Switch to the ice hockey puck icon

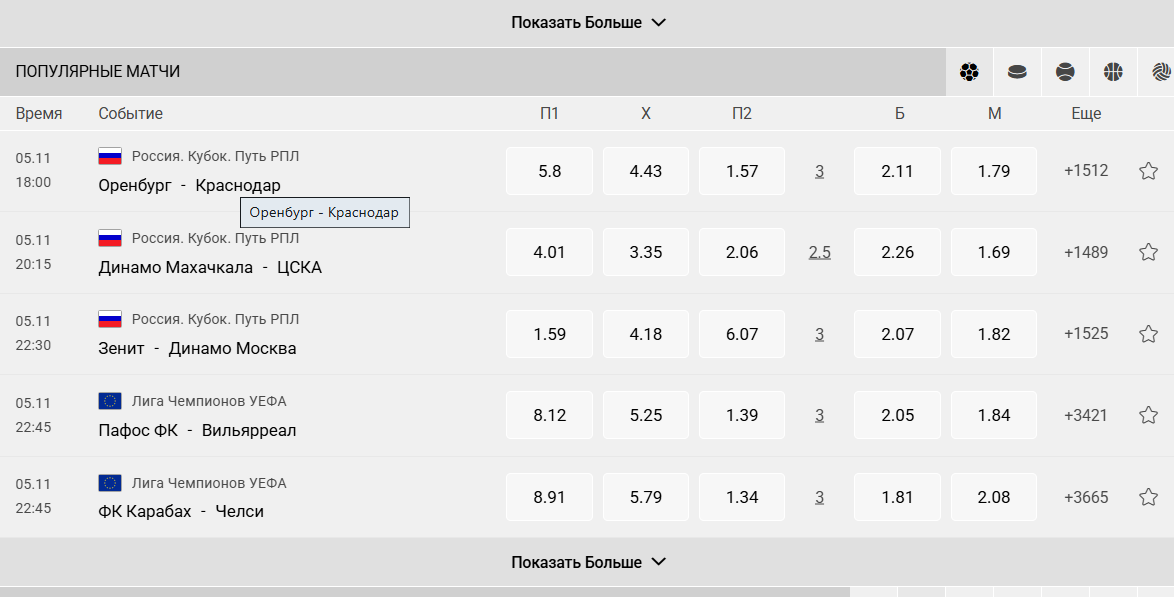point(1017,72)
